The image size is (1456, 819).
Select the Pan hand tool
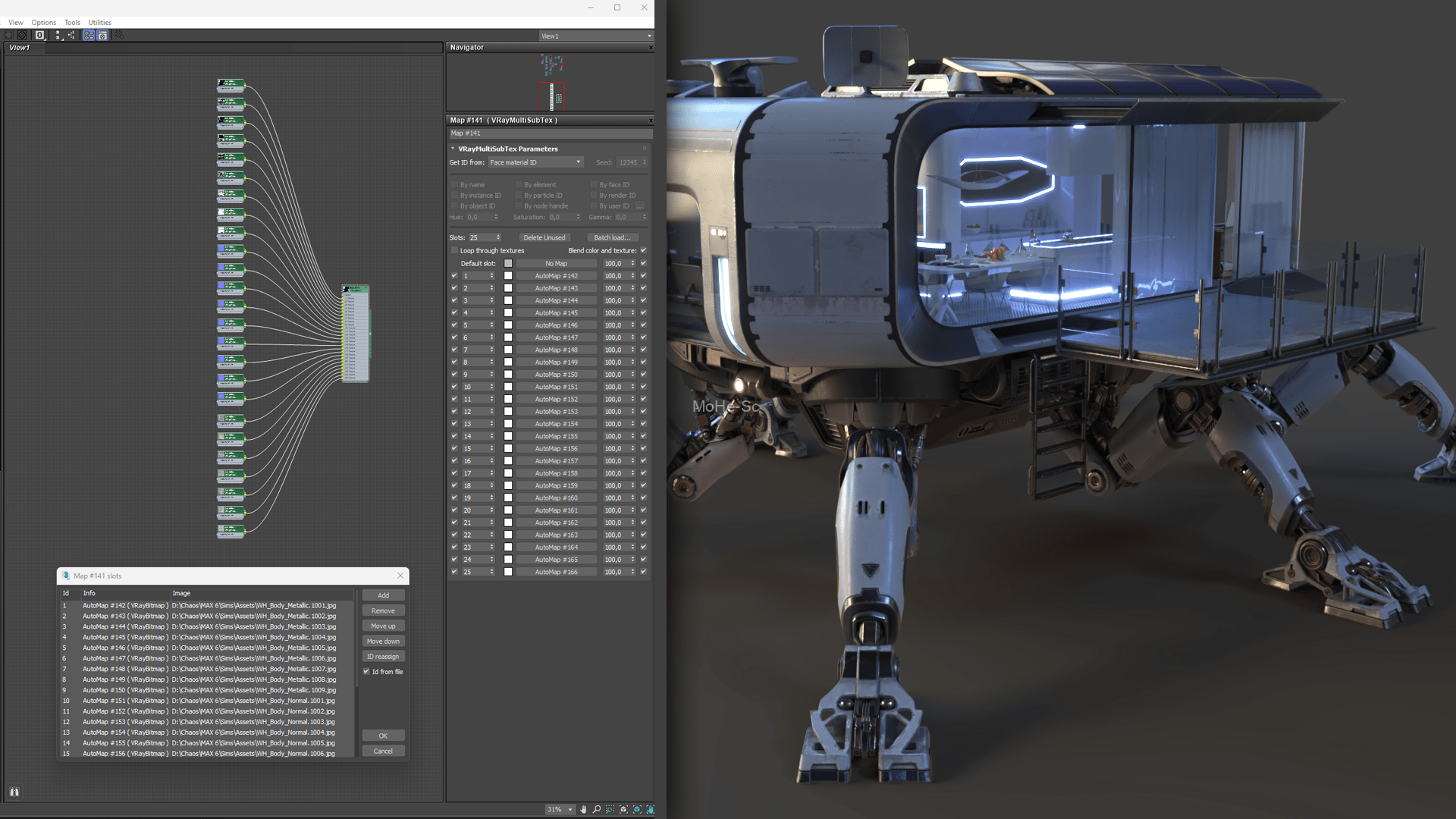point(583,809)
